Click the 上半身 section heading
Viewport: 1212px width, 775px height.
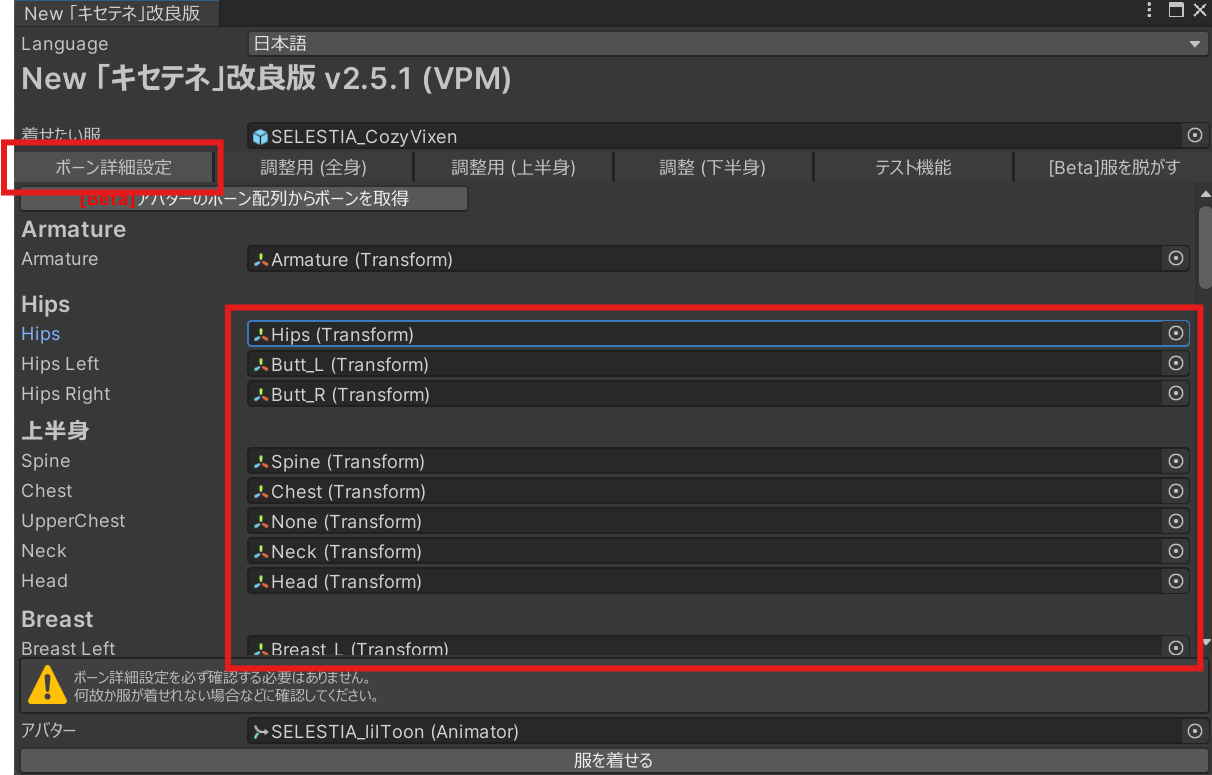pyautogui.click(x=55, y=431)
